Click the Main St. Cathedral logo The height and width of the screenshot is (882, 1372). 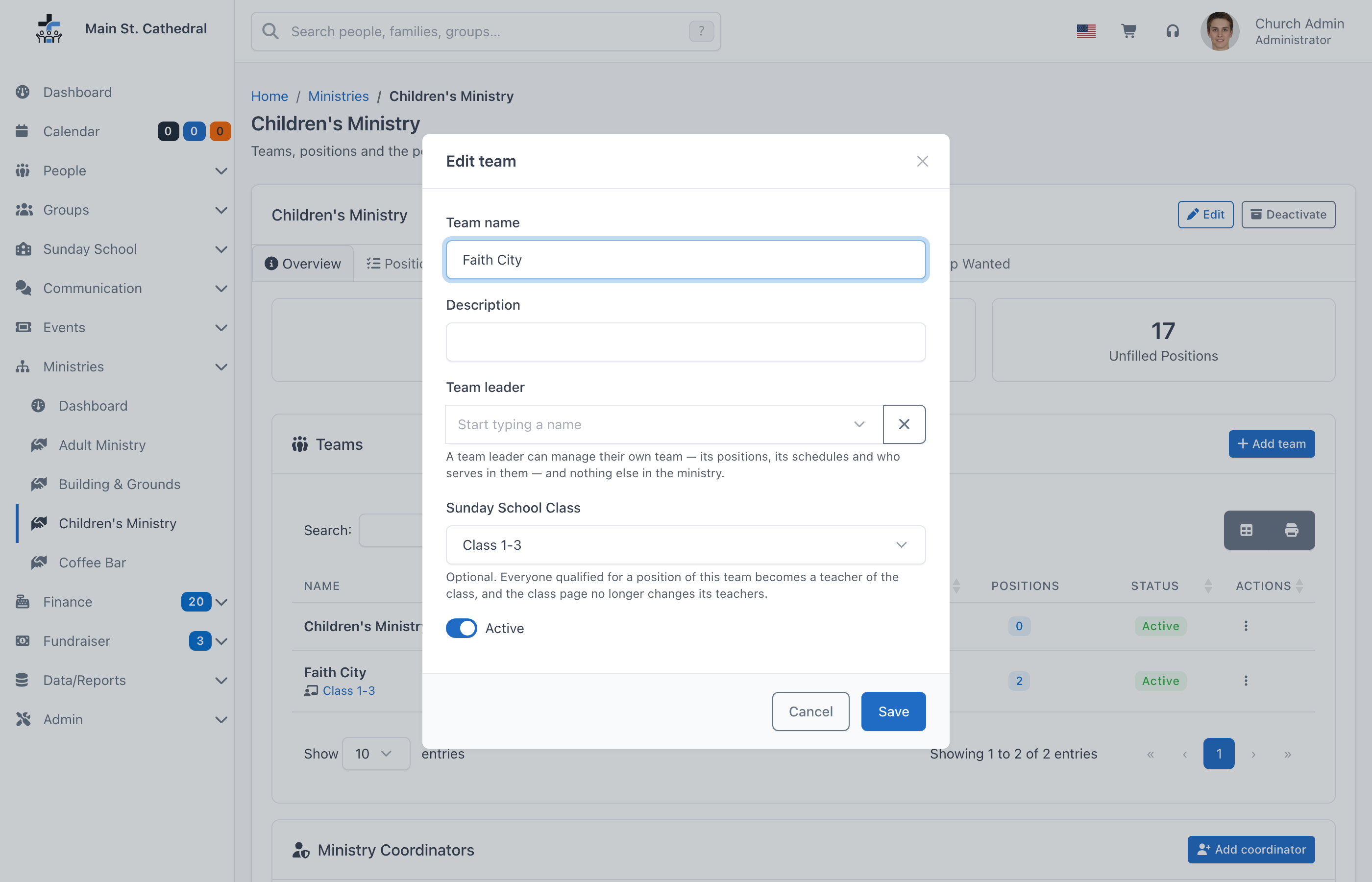pos(49,28)
